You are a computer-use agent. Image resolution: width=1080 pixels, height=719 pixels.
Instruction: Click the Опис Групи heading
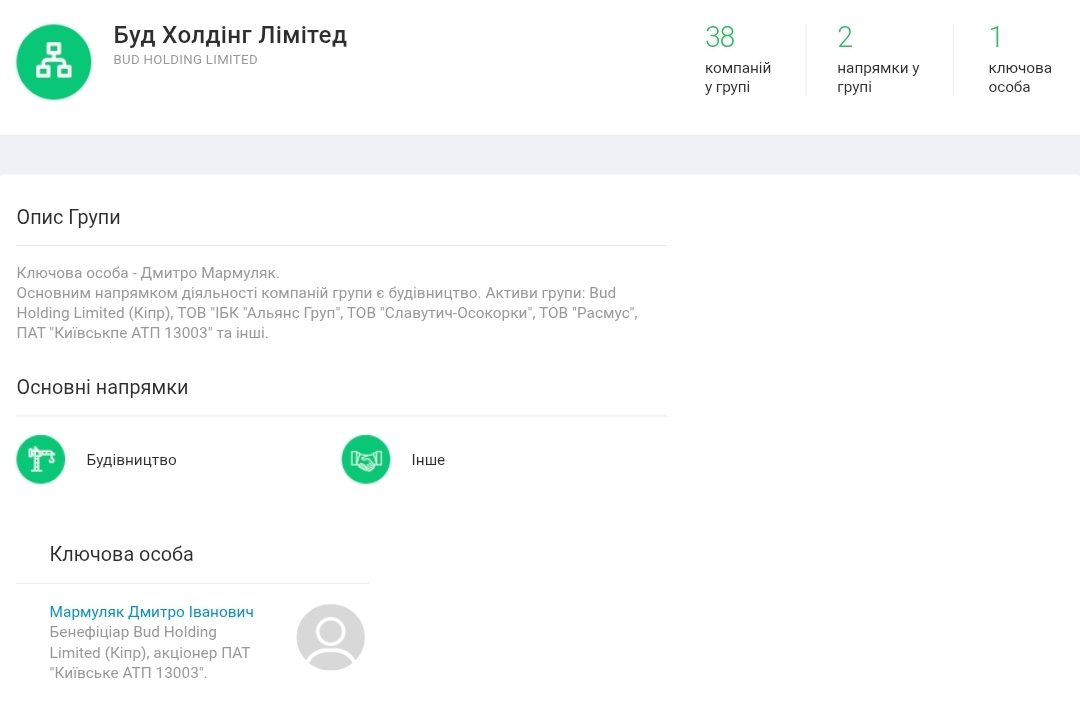[68, 217]
